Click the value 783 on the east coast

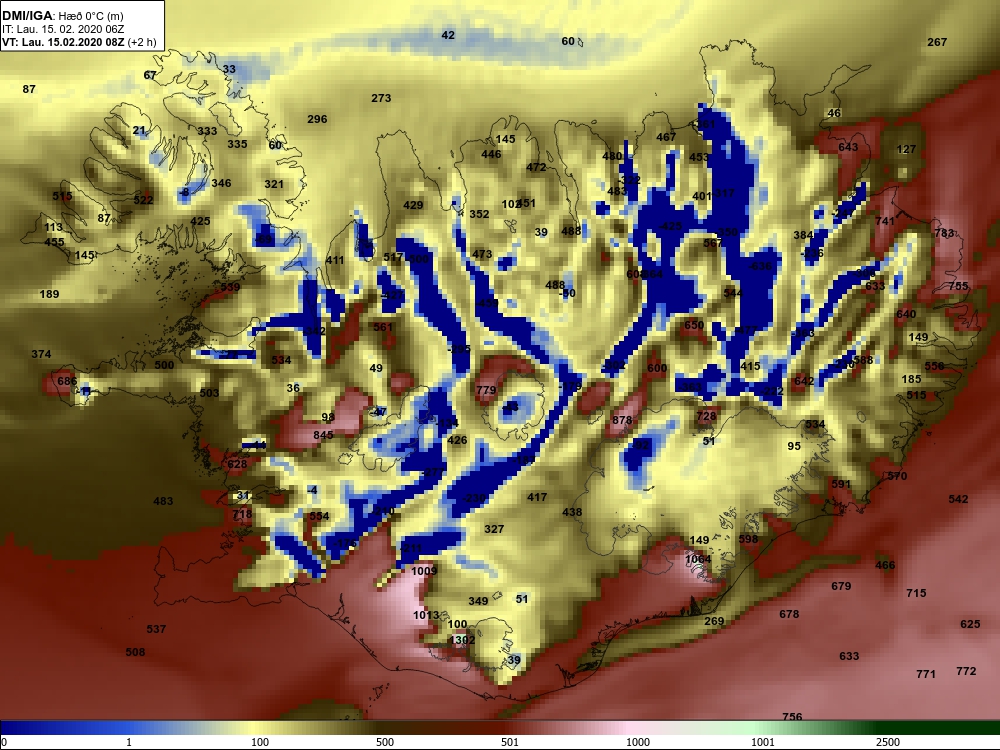(x=944, y=233)
